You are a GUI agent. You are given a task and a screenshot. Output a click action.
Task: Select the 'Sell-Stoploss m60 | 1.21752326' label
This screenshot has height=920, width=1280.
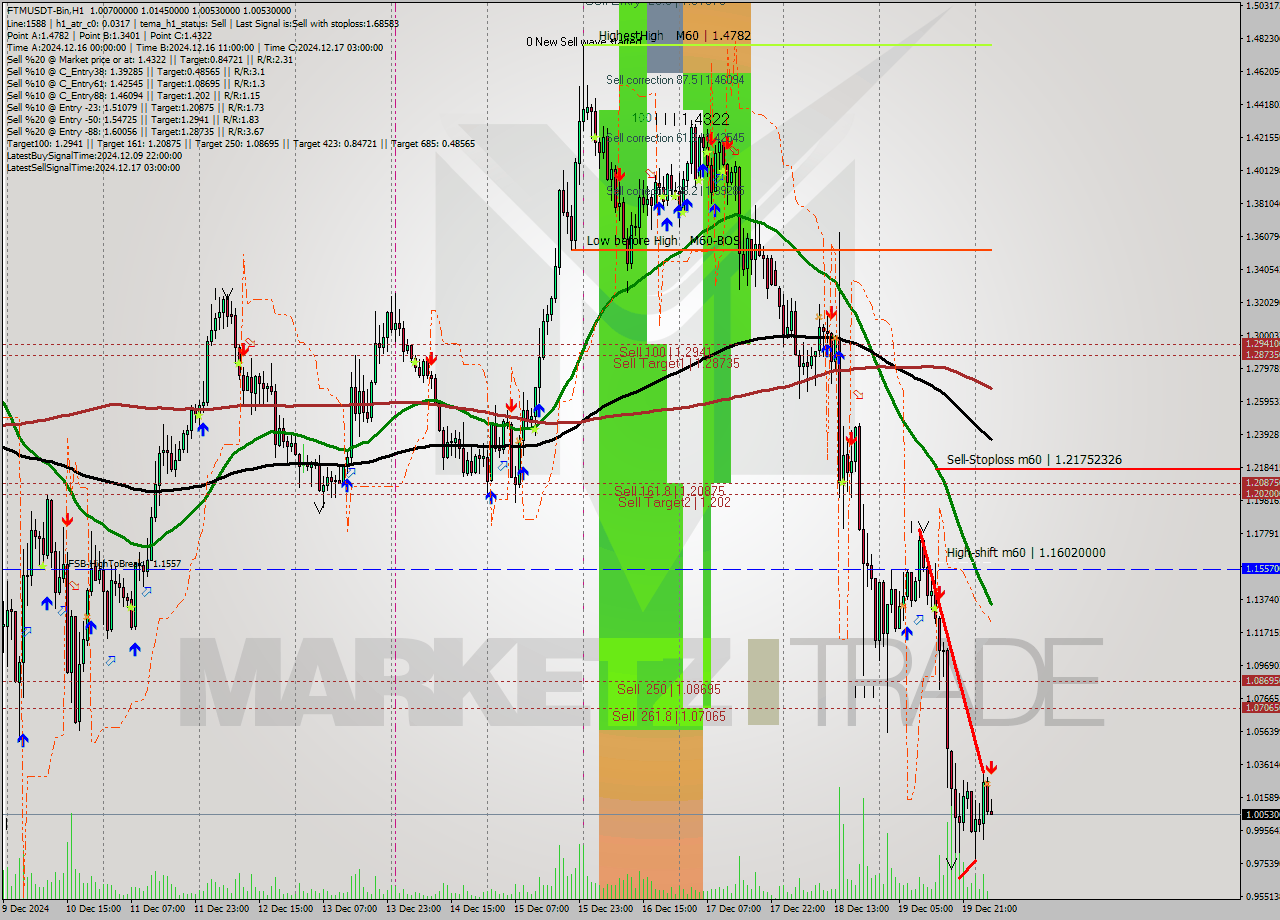[x=1034, y=460]
